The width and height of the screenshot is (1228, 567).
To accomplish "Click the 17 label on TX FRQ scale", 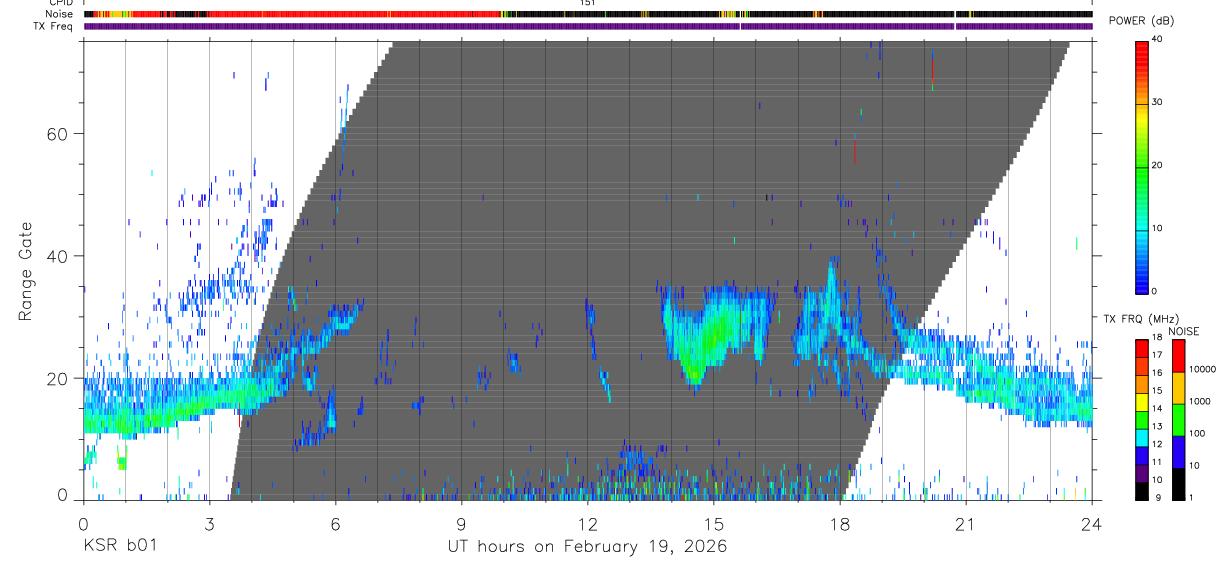I will [1157, 355].
